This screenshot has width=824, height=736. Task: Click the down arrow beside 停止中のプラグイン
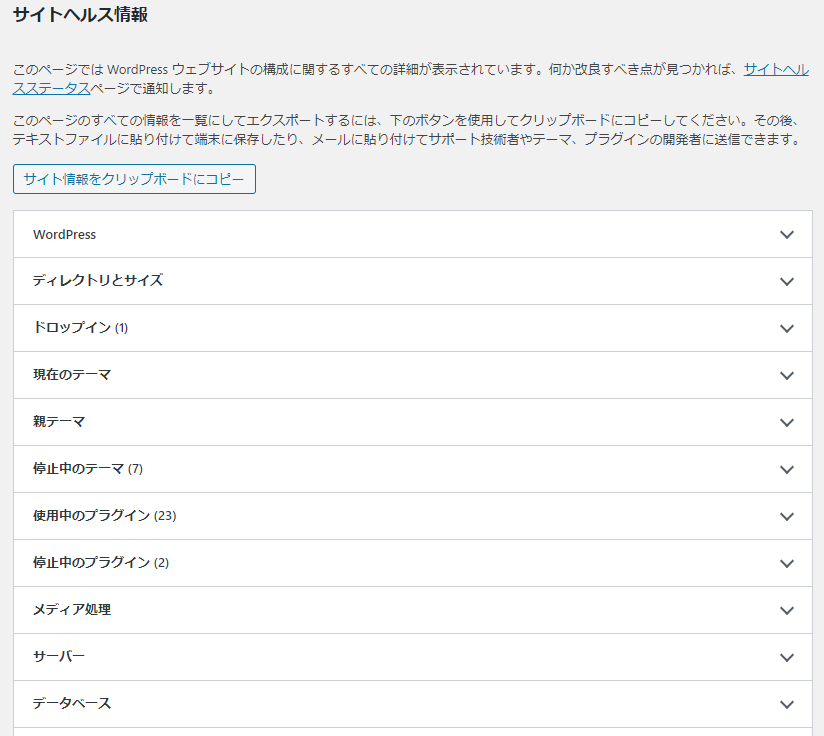[787, 564]
